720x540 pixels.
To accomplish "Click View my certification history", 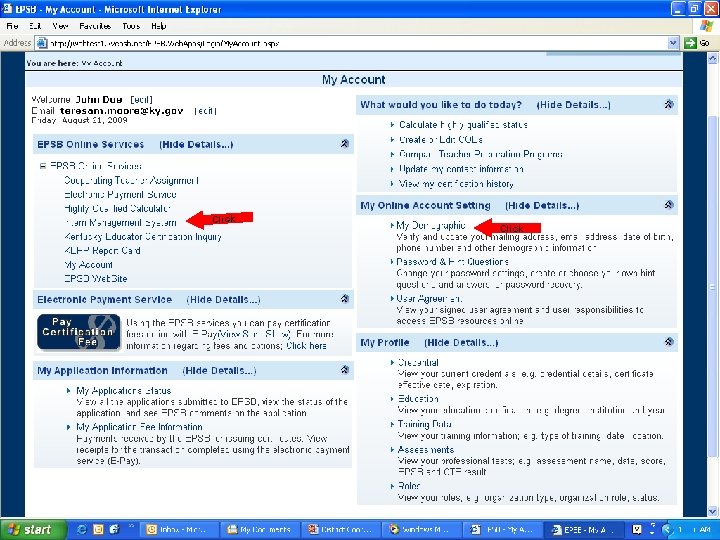I will pyautogui.click(x=456, y=184).
